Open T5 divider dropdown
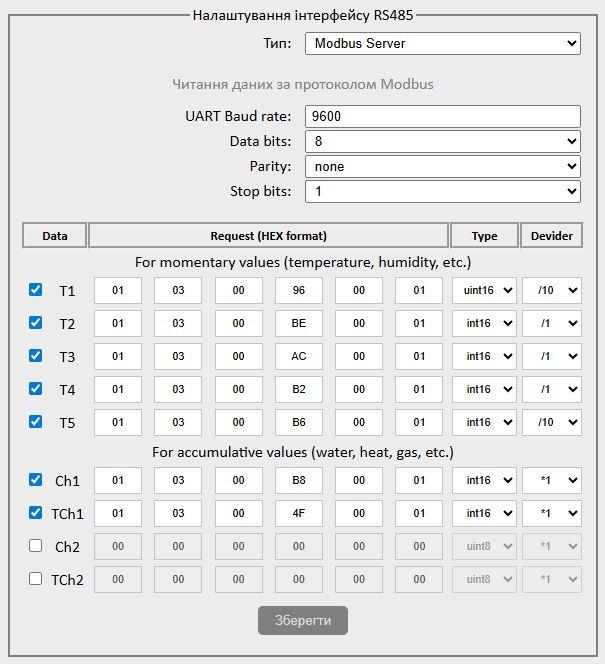Screen dimensions: 605x664 pos(551,423)
